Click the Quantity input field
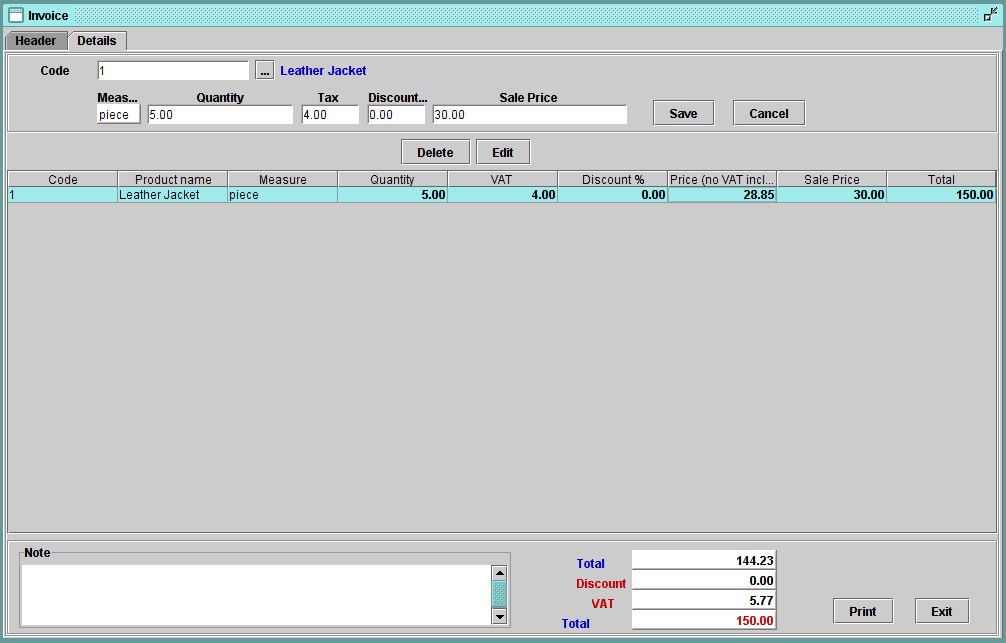1006x643 pixels. 220,114
